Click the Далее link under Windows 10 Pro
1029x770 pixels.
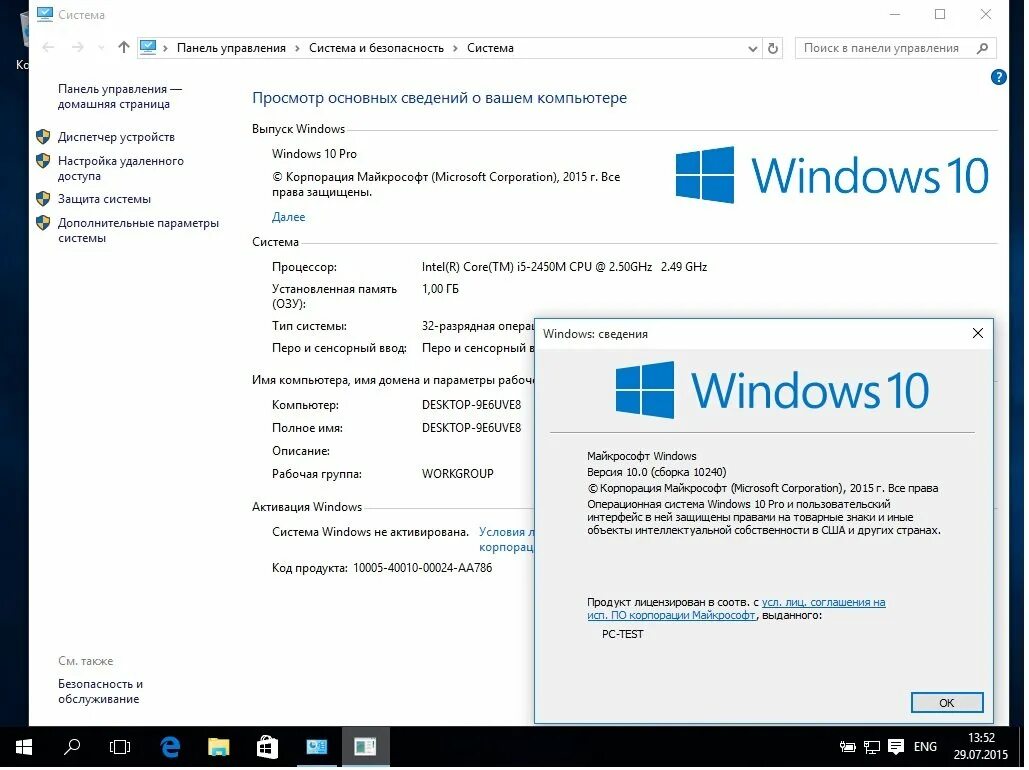[x=288, y=217]
